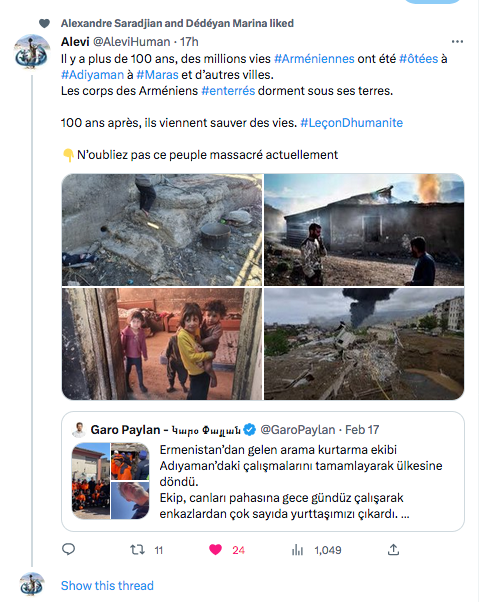Open the three-dot more options menu

(x=457, y=41)
